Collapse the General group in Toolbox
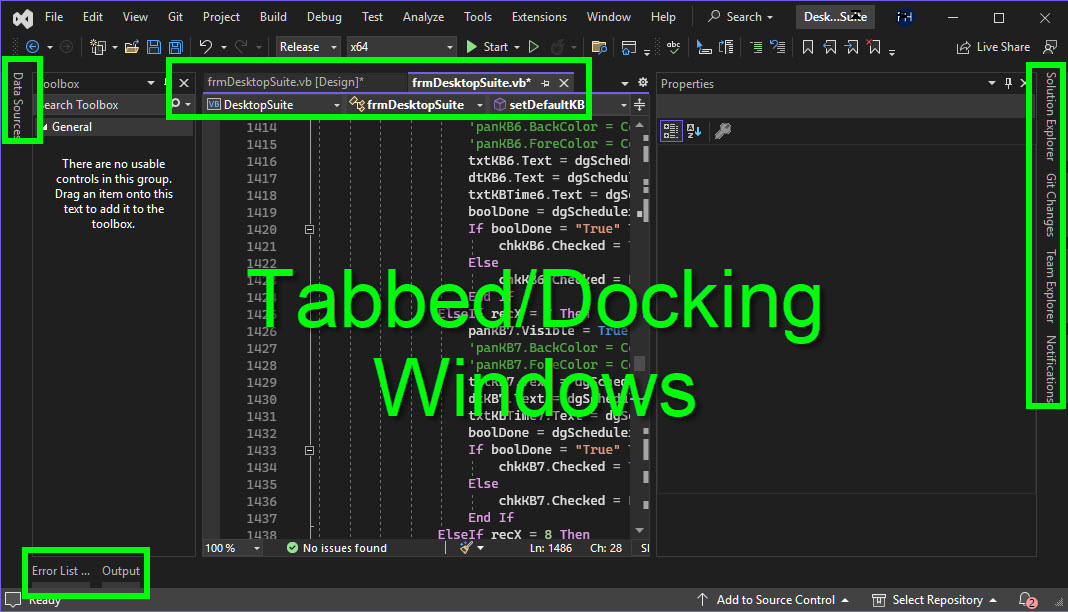The width and height of the screenshot is (1068, 612). pos(45,127)
